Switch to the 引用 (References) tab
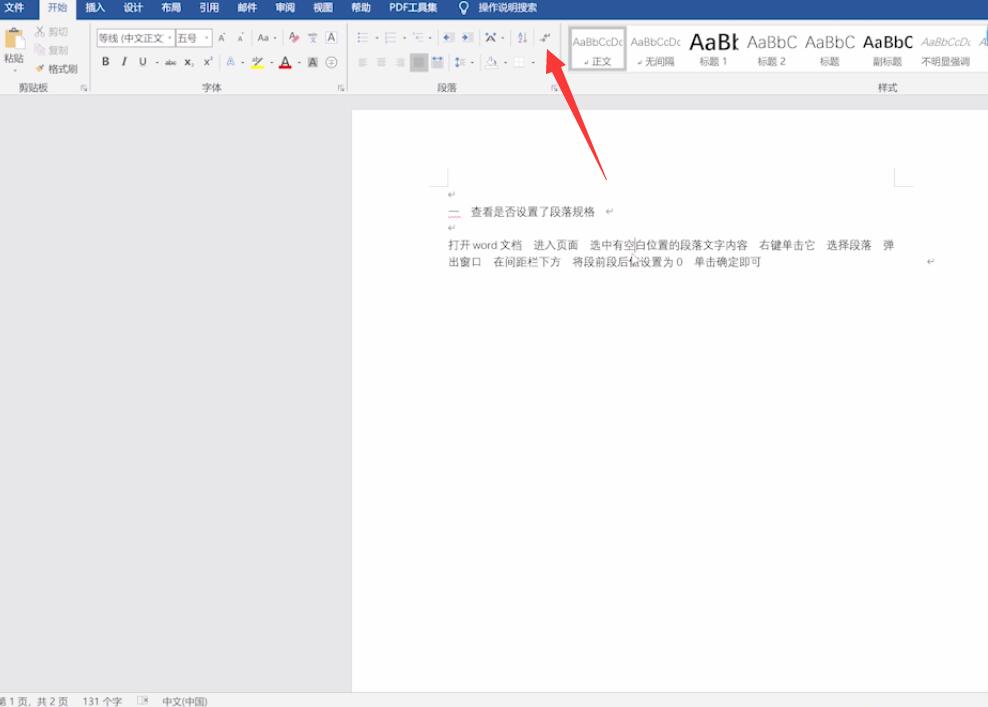This screenshot has width=988, height=707. (x=209, y=8)
